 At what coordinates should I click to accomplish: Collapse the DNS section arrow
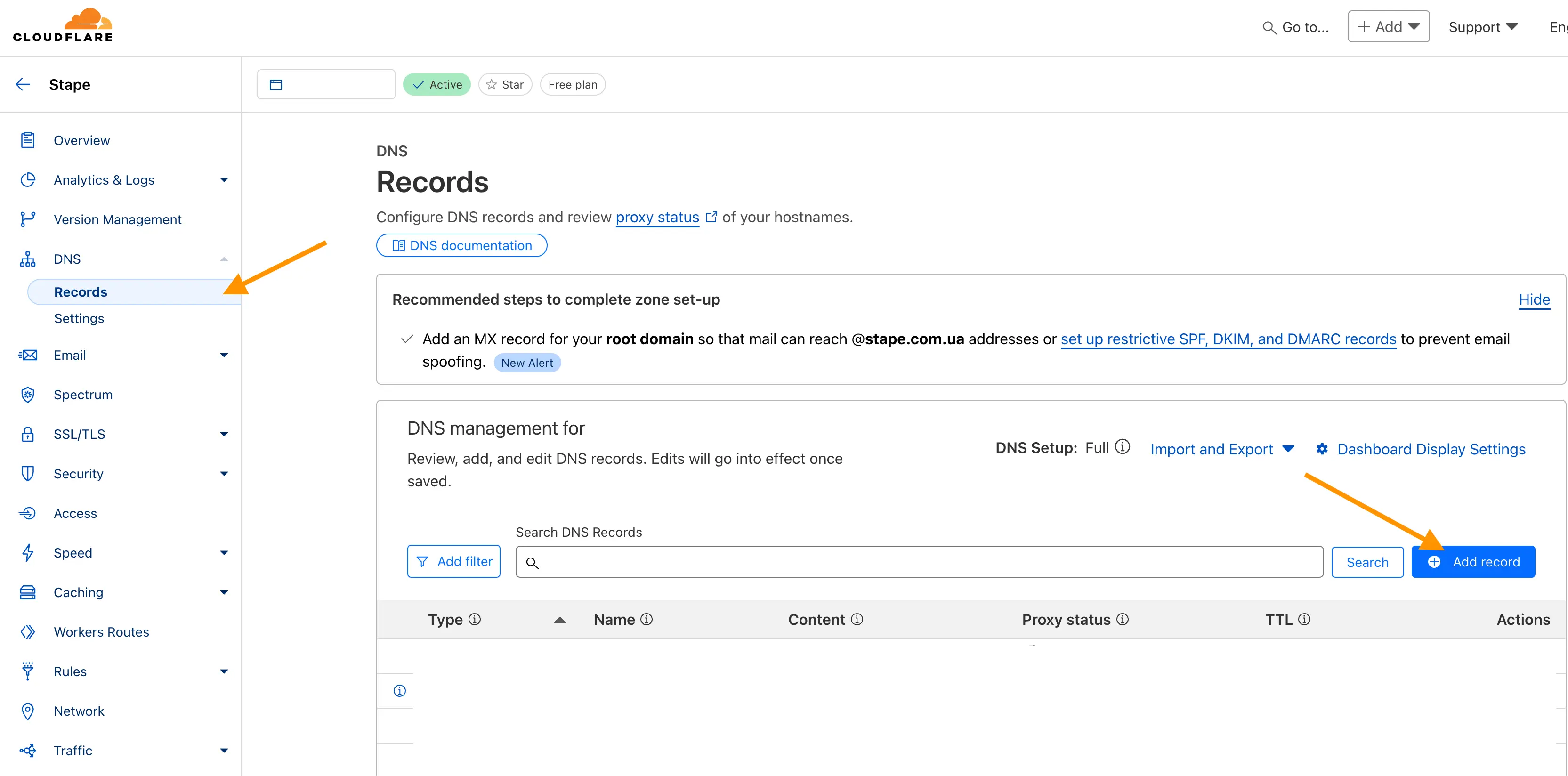224,259
